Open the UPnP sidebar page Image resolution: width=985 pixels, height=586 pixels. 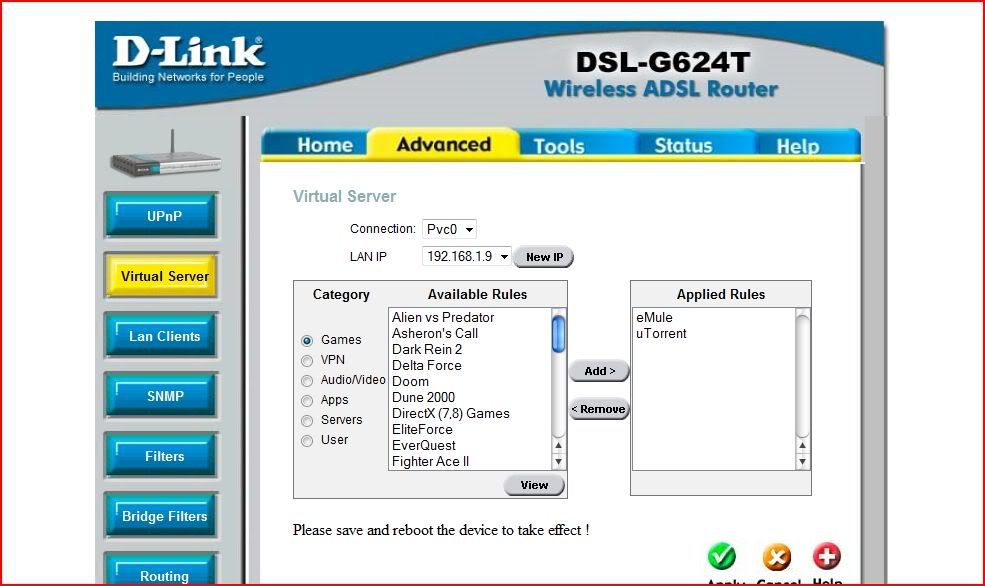[162, 216]
